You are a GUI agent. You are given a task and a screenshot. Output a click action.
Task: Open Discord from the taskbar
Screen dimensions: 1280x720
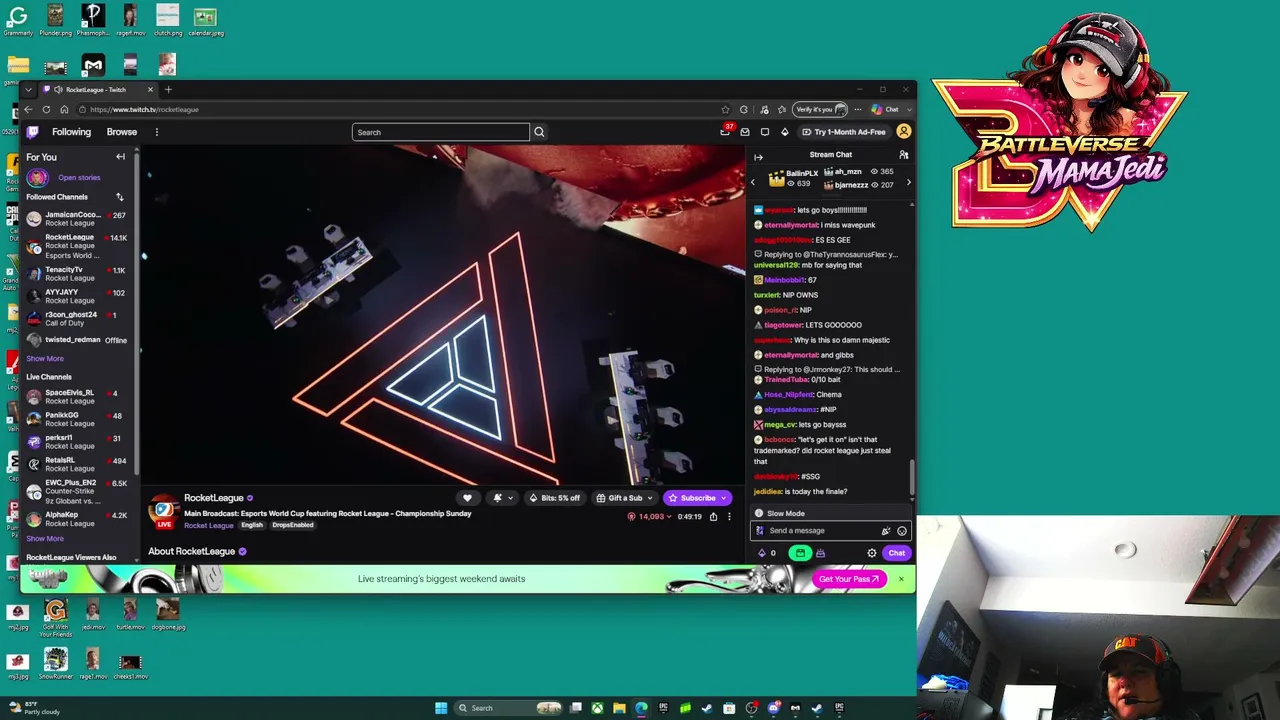coord(773,708)
